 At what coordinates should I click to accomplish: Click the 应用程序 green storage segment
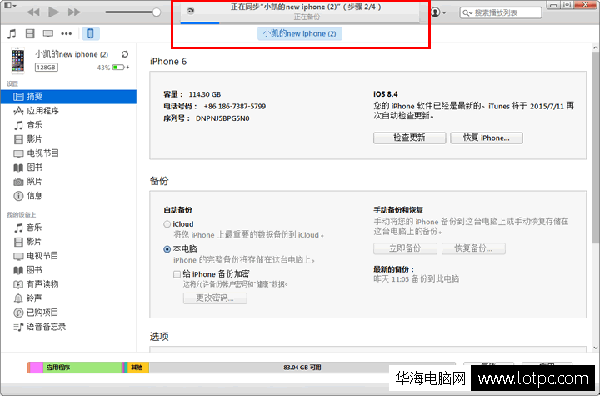tap(82, 367)
